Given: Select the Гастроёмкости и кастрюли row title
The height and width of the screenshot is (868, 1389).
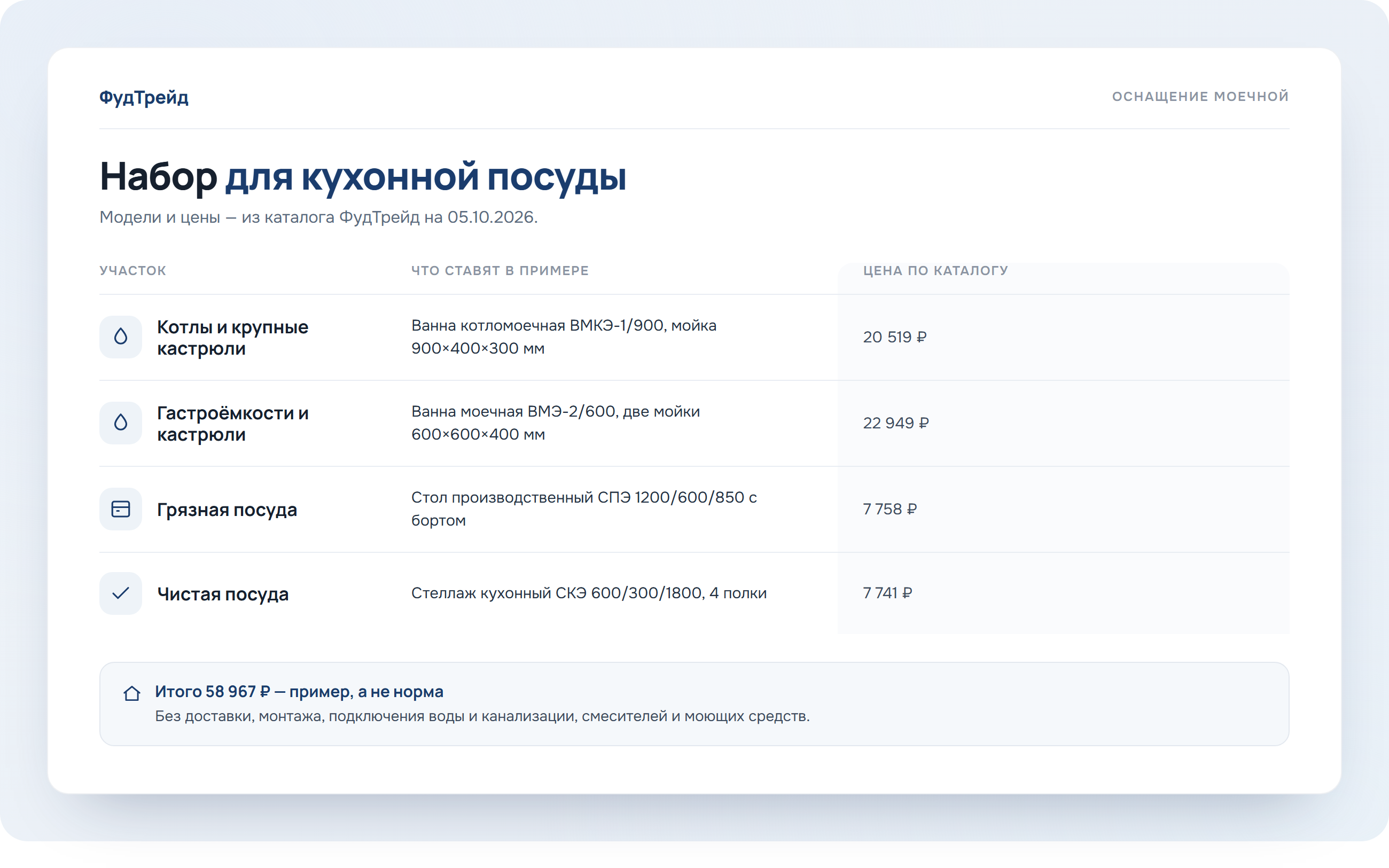Looking at the screenshot, I should (x=232, y=424).
